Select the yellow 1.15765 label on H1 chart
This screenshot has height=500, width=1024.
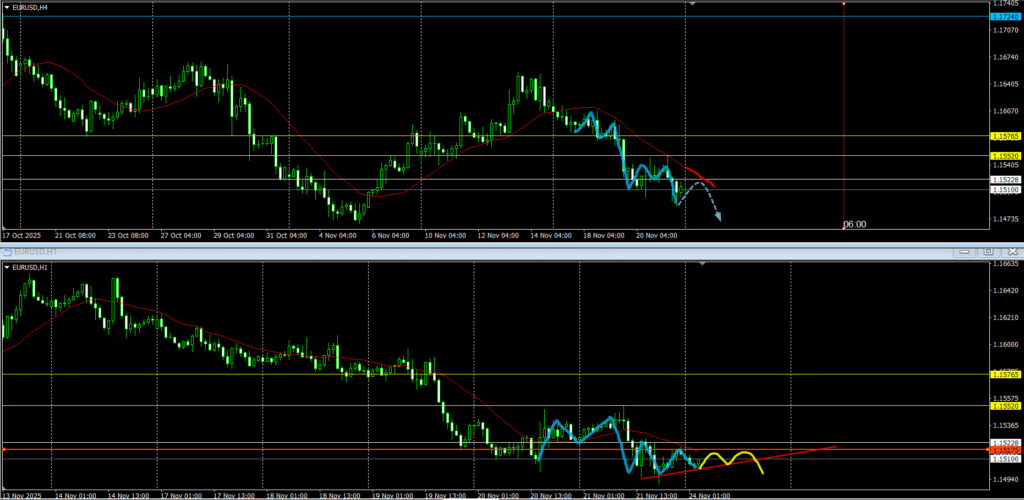[x=1004, y=374]
